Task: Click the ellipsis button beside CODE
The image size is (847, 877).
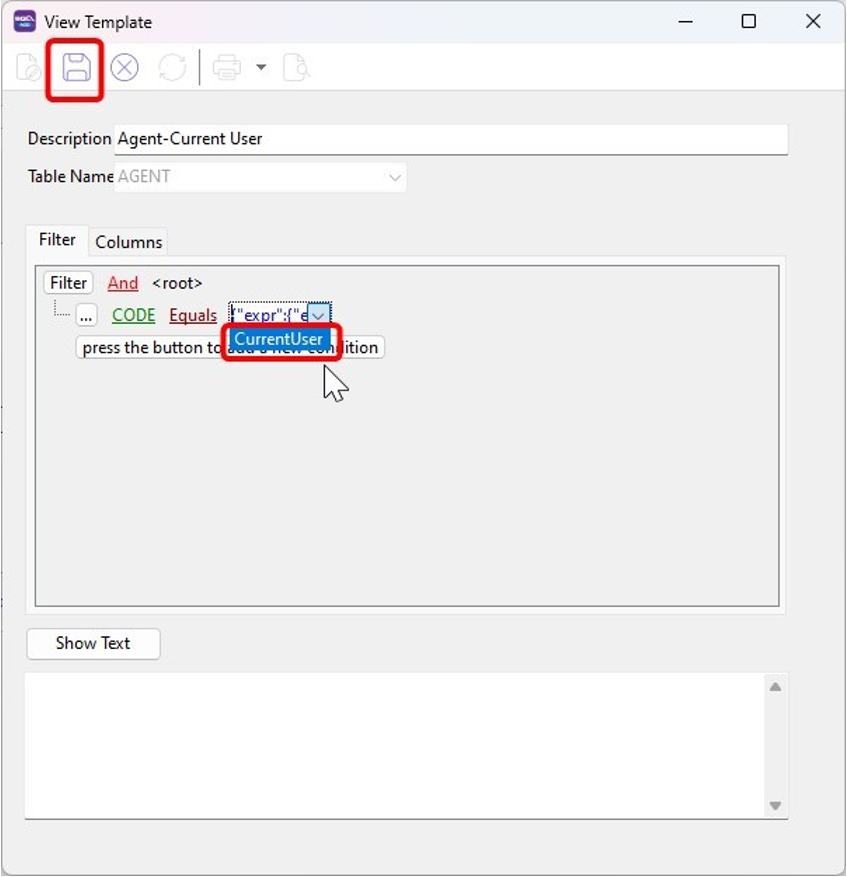Action: [86, 315]
